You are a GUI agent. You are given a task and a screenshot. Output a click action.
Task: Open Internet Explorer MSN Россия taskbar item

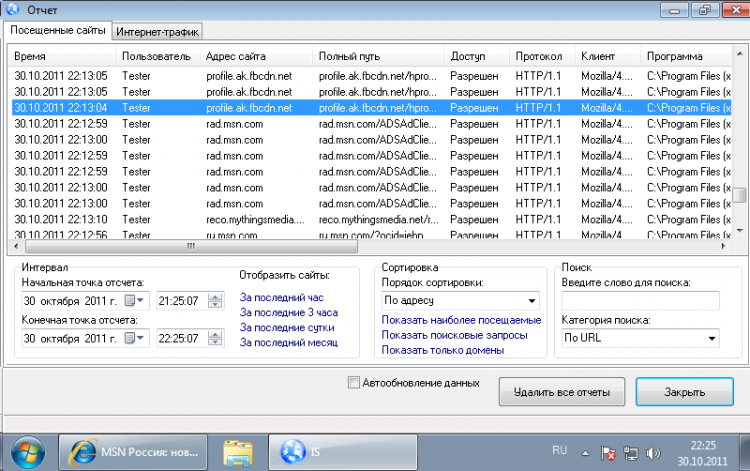pyautogui.click(x=133, y=452)
